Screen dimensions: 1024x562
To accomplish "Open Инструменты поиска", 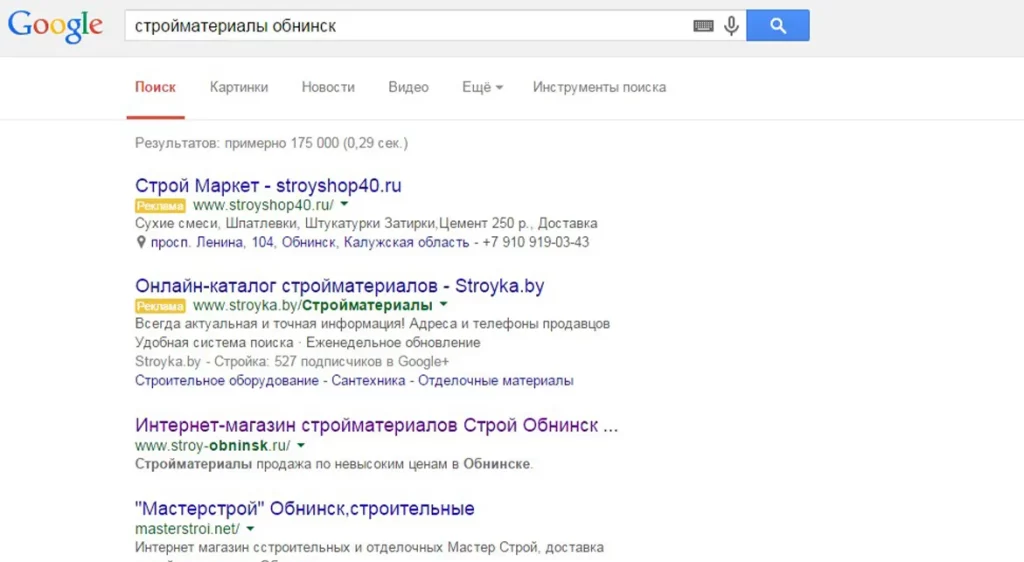I will tap(600, 87).
